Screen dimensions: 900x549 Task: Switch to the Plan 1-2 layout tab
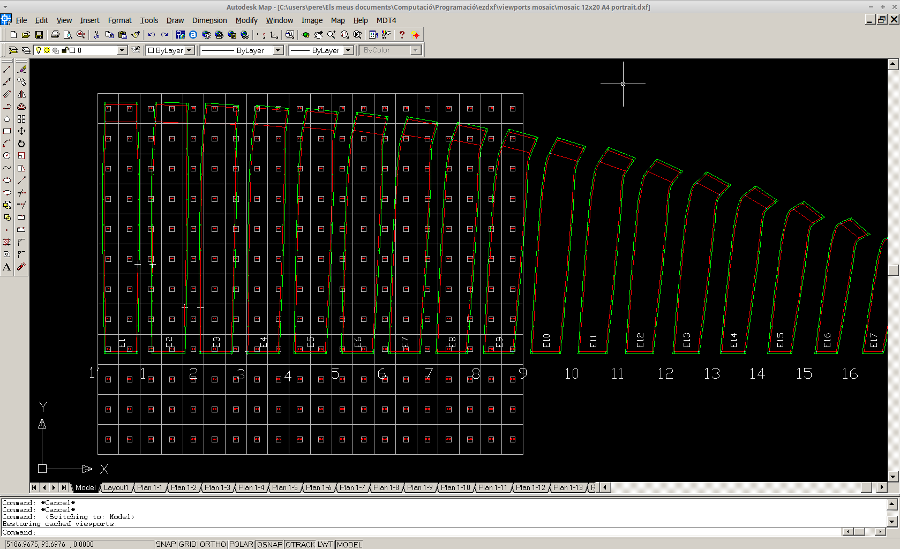pyautogui.click(x=184, y=488)
